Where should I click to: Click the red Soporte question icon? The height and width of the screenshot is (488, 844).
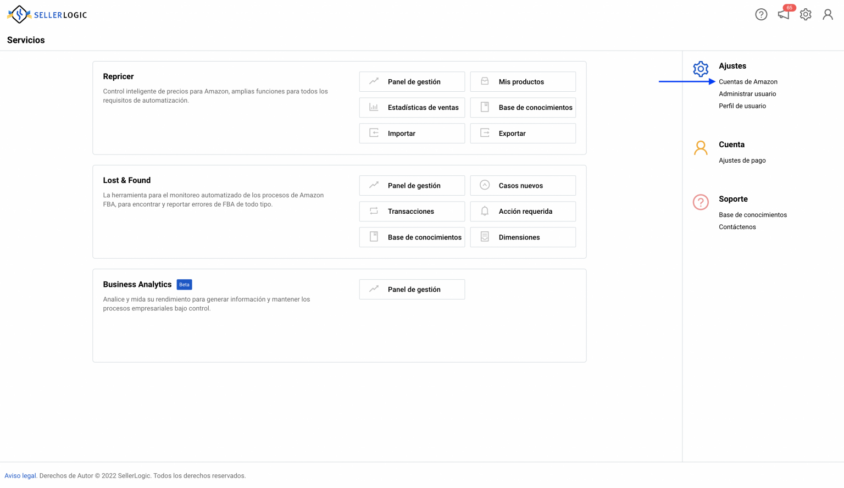coord(700,202)
